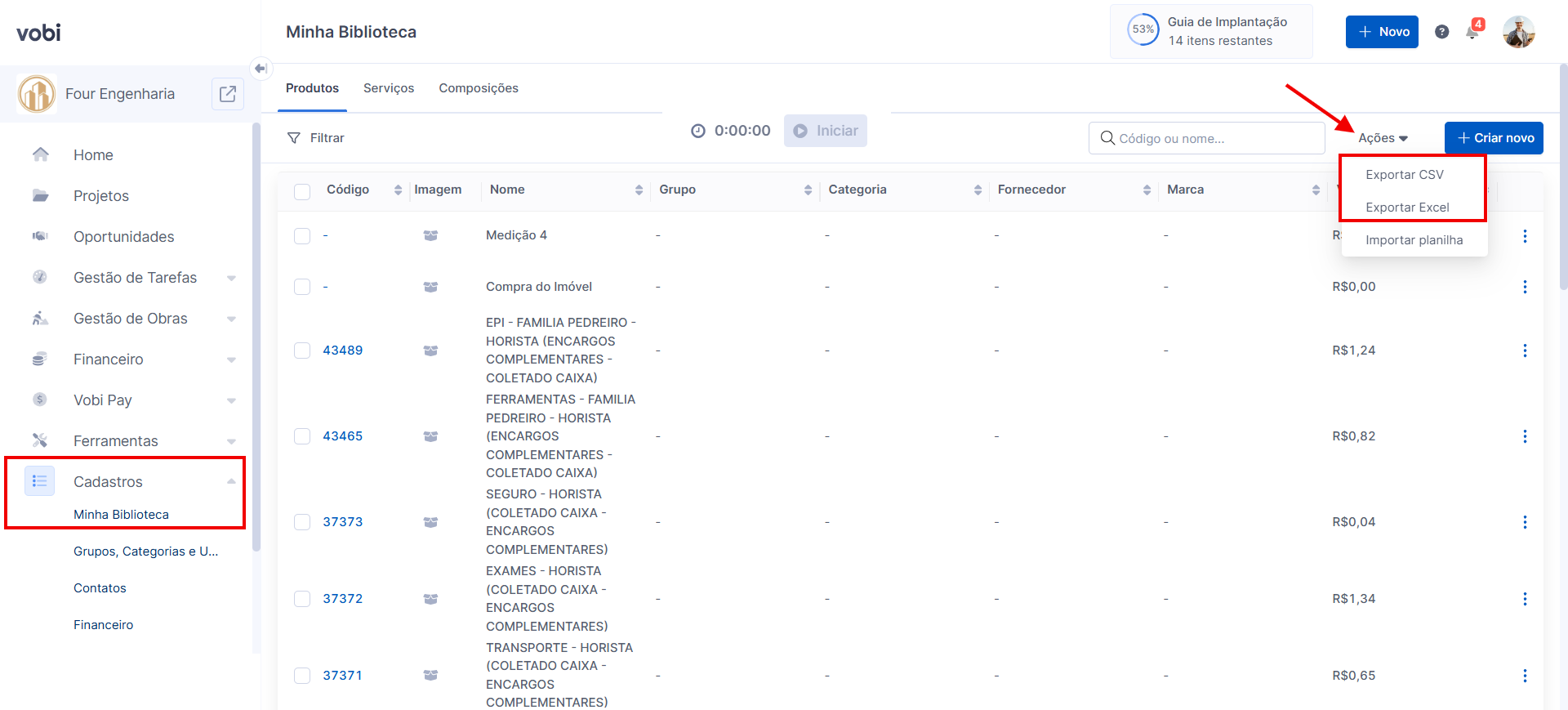This screenshot has width=1568, height=710.
Task: Select the Produtos tab
Action: coord(312,88)
